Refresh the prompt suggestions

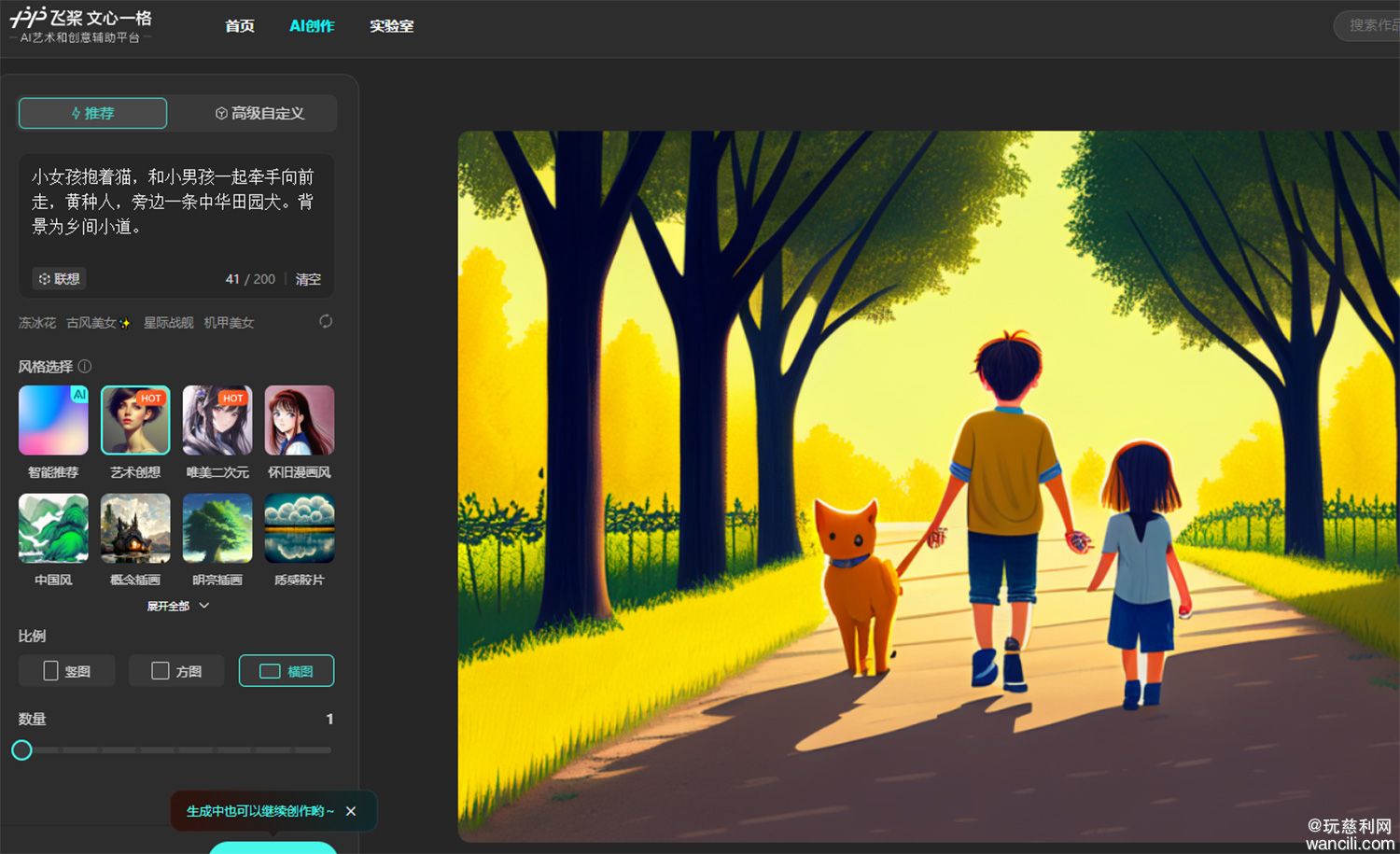coord(326,321)
